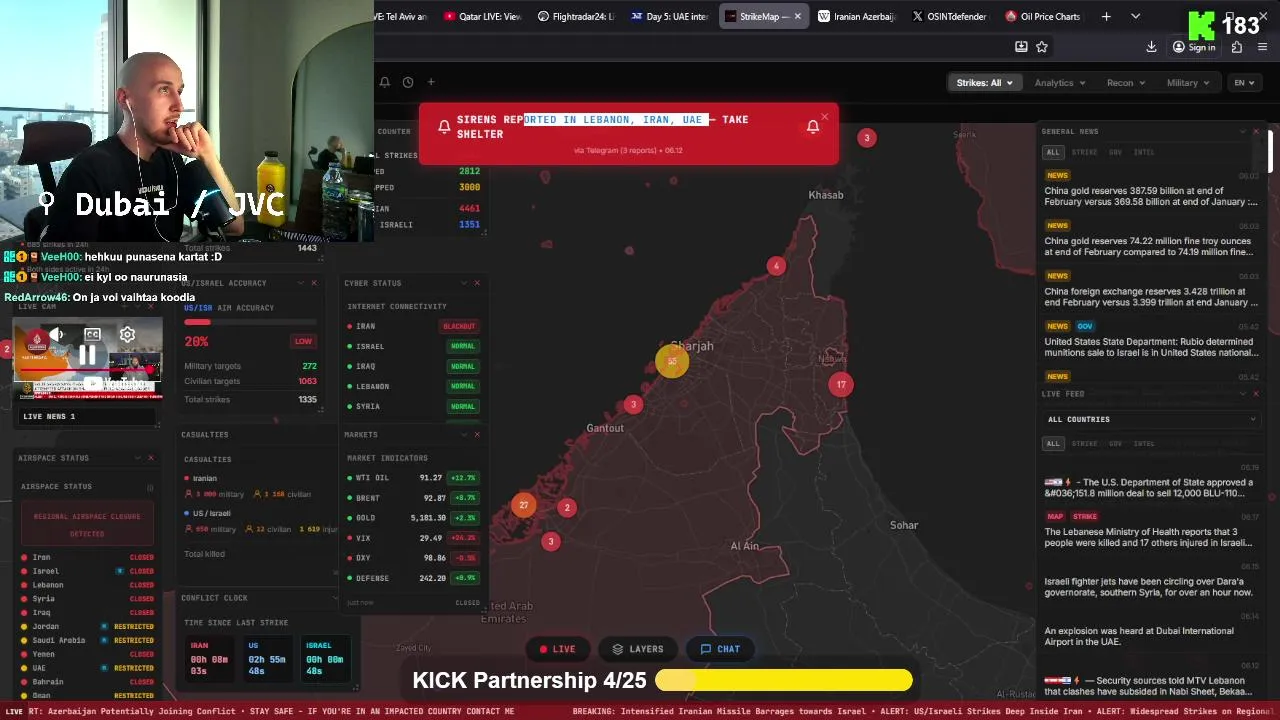Select GOV filter in Live Feed
This screenshot has width=1280, height=720.
(x=1115, y=443)
